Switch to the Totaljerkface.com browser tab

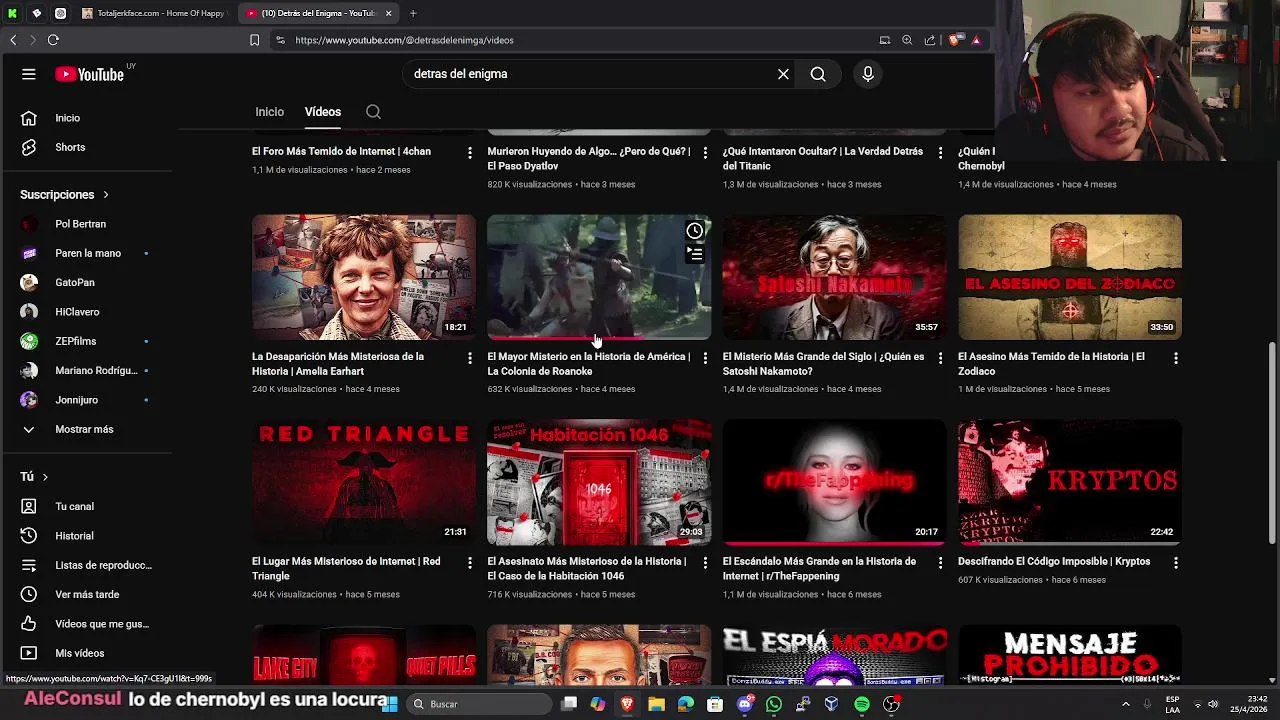coord(155,13)
